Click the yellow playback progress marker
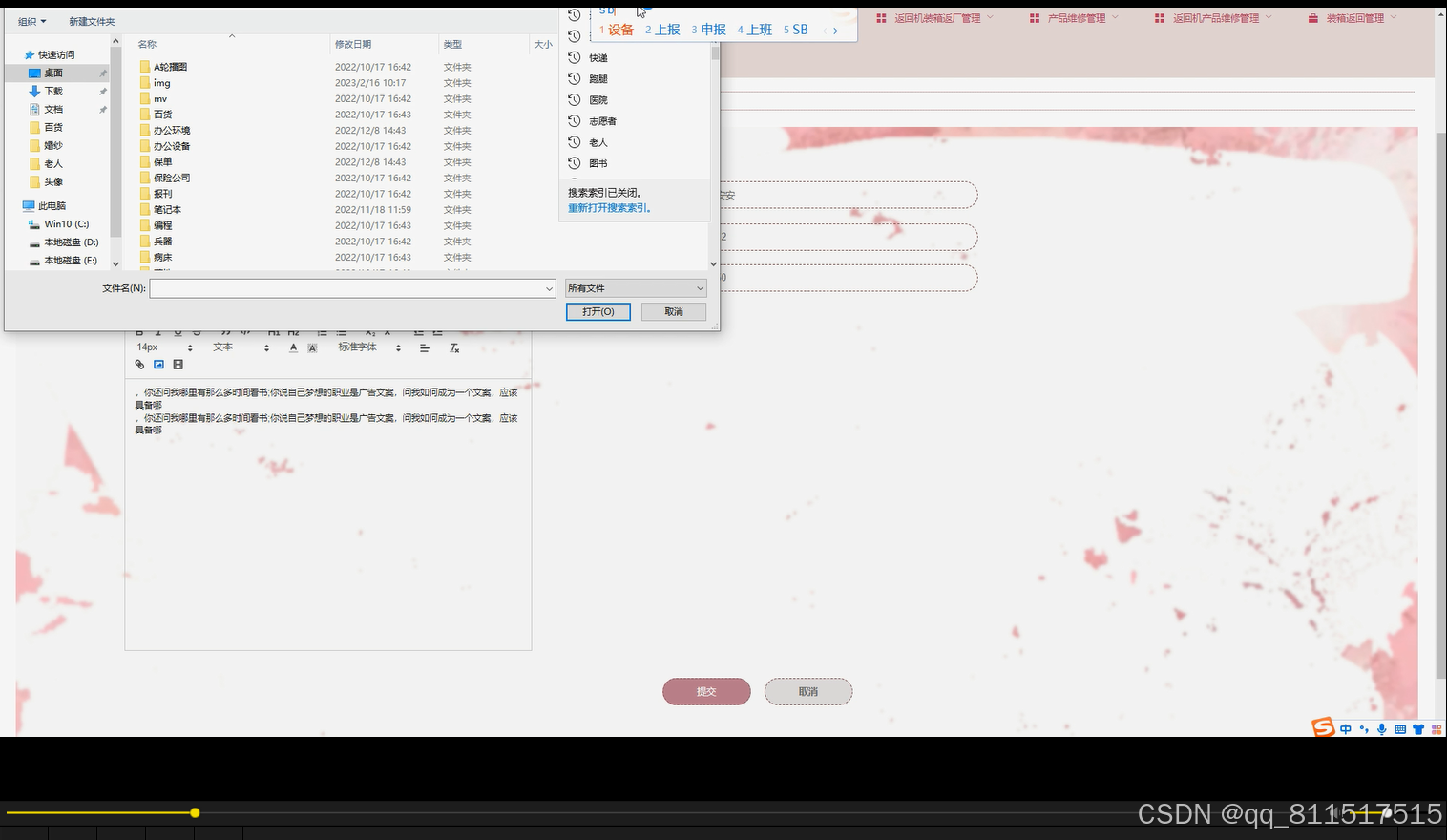Screen dimensions: 1447x840 point(195,812)
